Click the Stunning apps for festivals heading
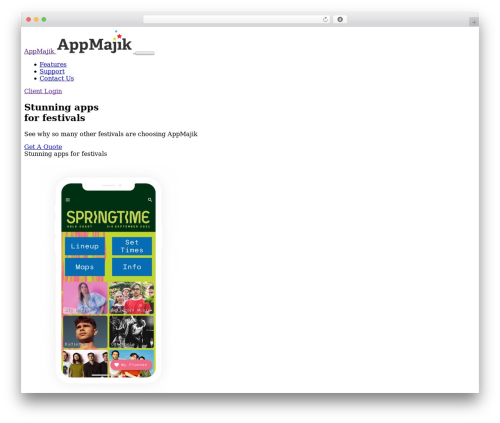500x423 pixels. 61,112
